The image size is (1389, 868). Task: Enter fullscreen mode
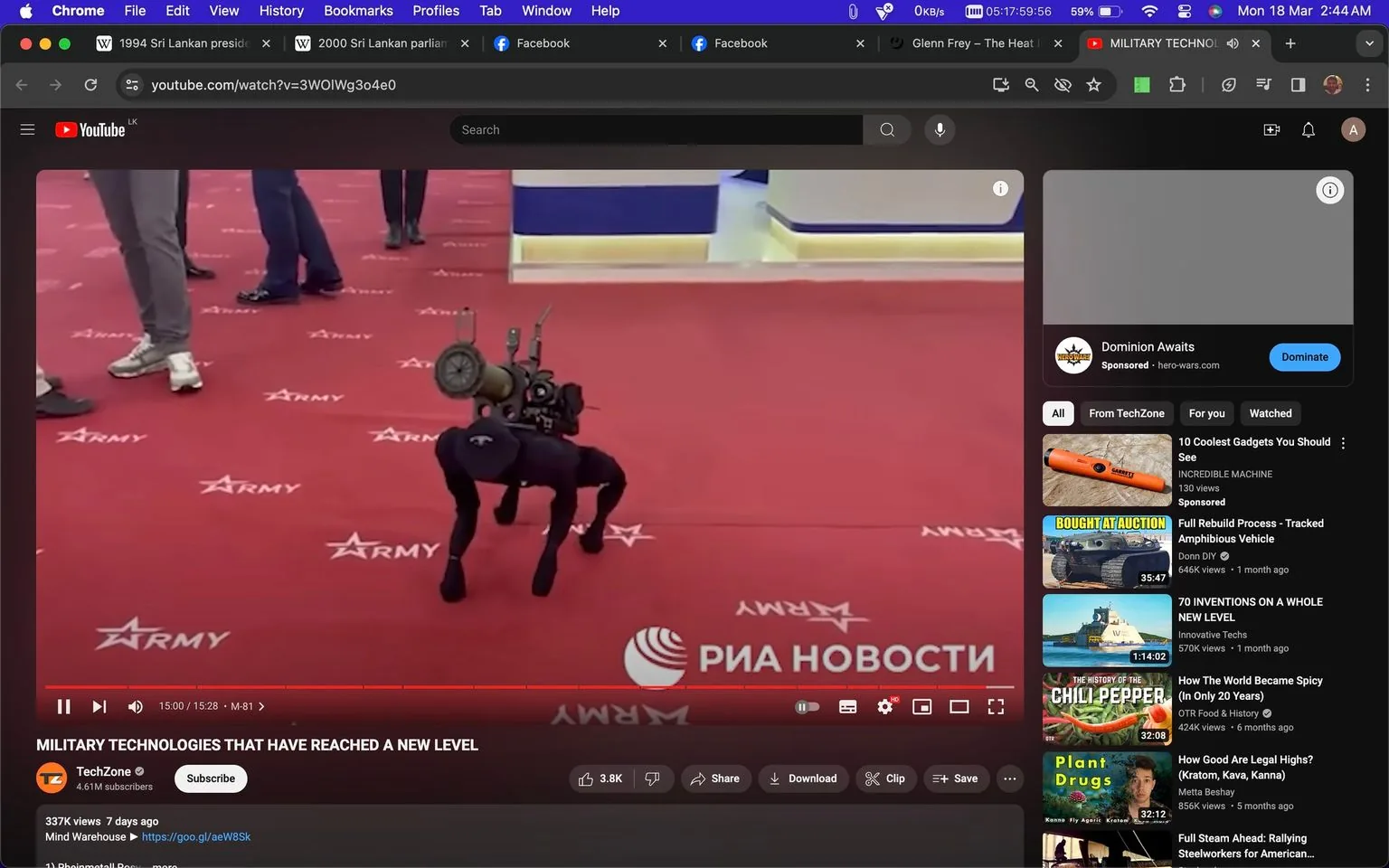pos(995,706)
